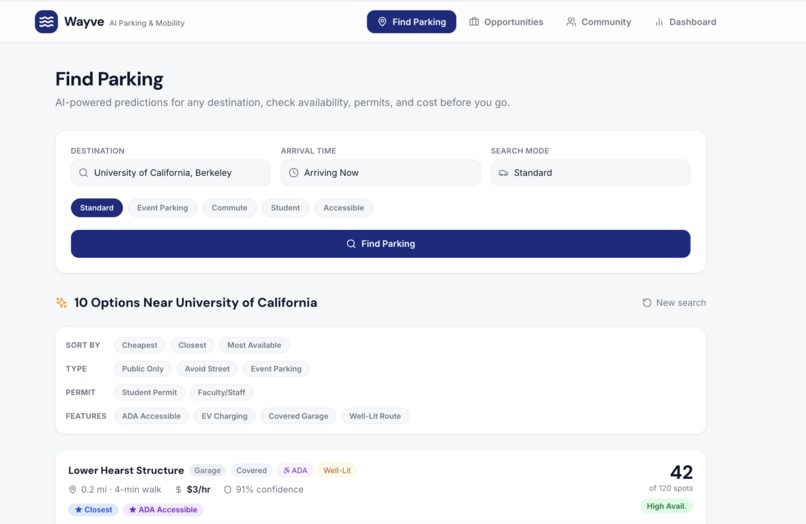Click the Garage tag on Lower Hearst
Screen dimensions: 806x524
coord(207,471)
